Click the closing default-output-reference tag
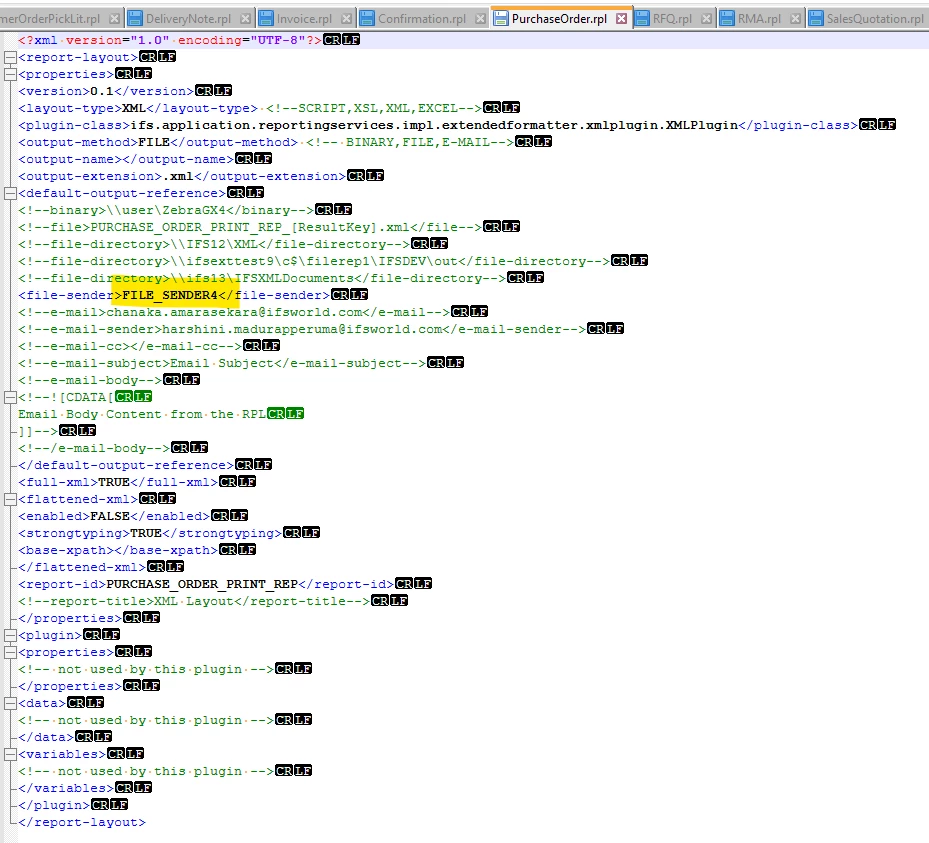 (x=126, y=466)
